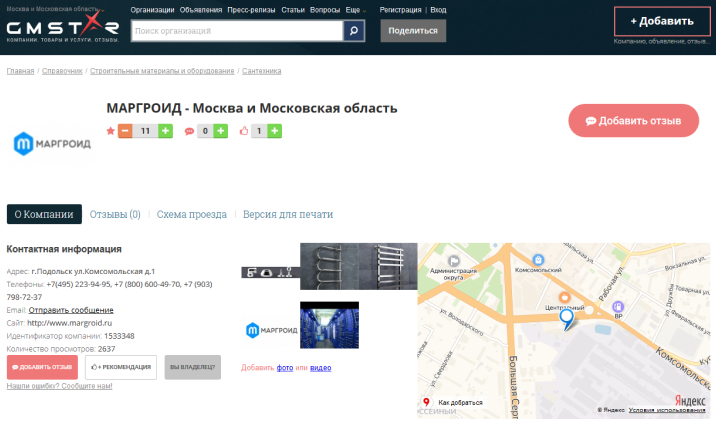The image size is (716, 426).
Task: Open the plumbing icons banner thumbnail
Action: point(270,273)
